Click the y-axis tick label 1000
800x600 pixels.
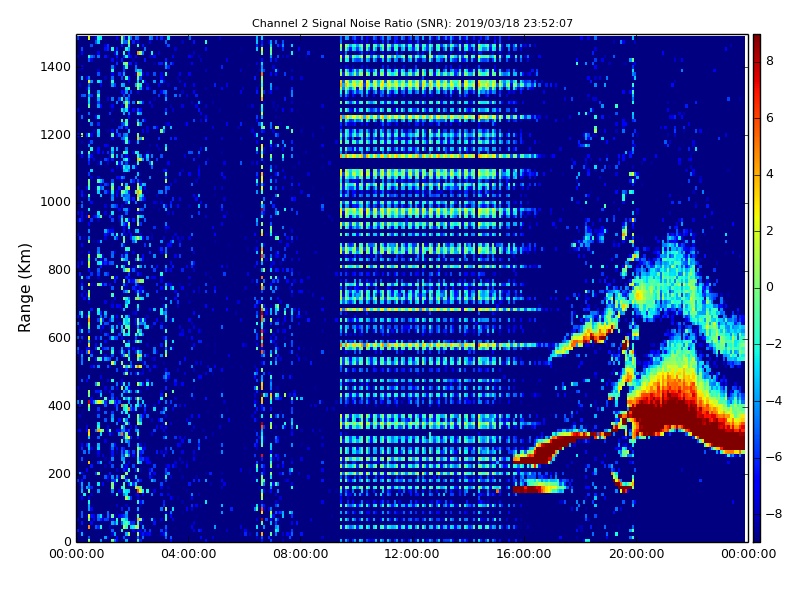tap(56, 202)
